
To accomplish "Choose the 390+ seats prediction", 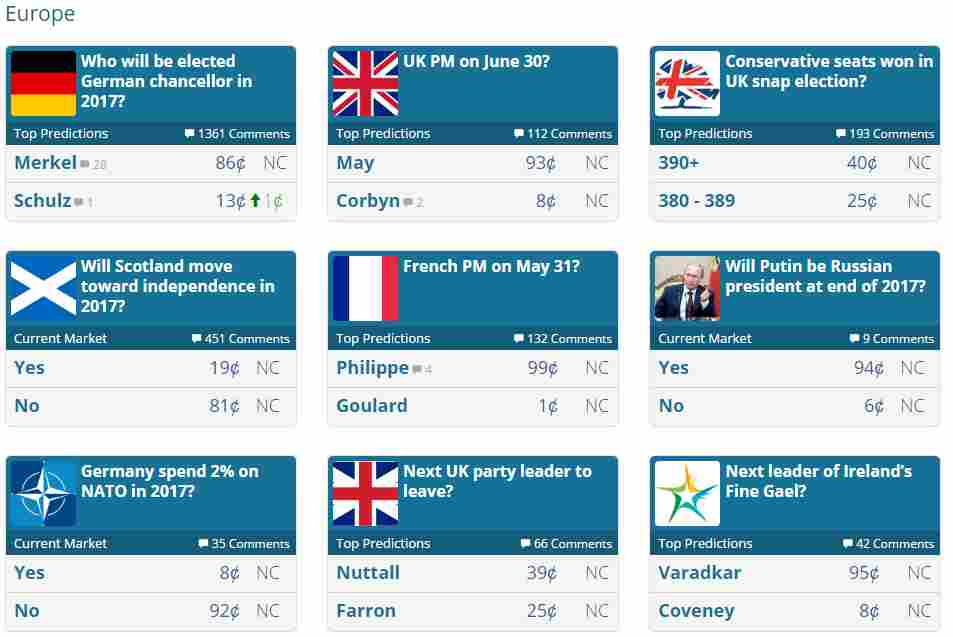I will 679,163.
